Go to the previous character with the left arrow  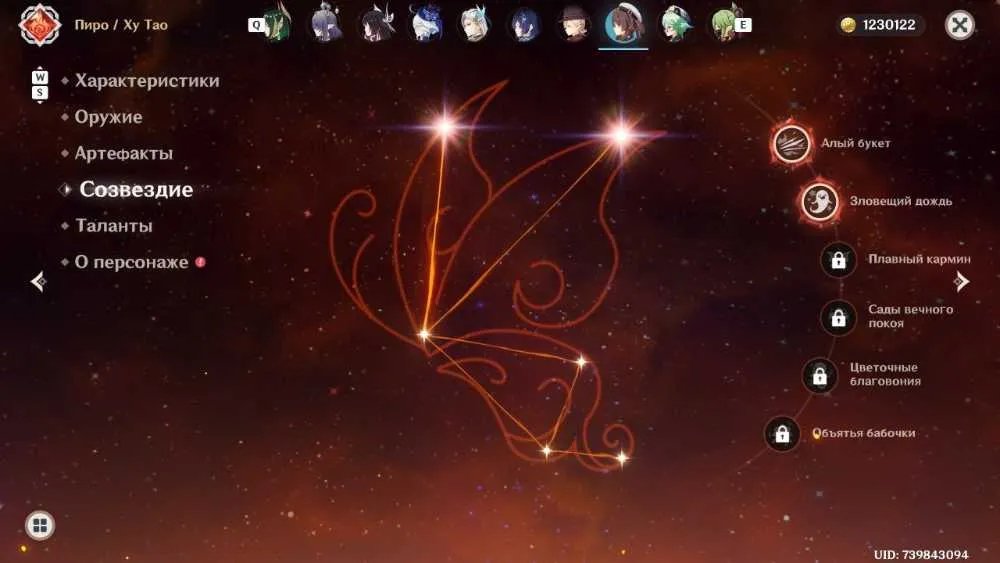tap(38, 281)
